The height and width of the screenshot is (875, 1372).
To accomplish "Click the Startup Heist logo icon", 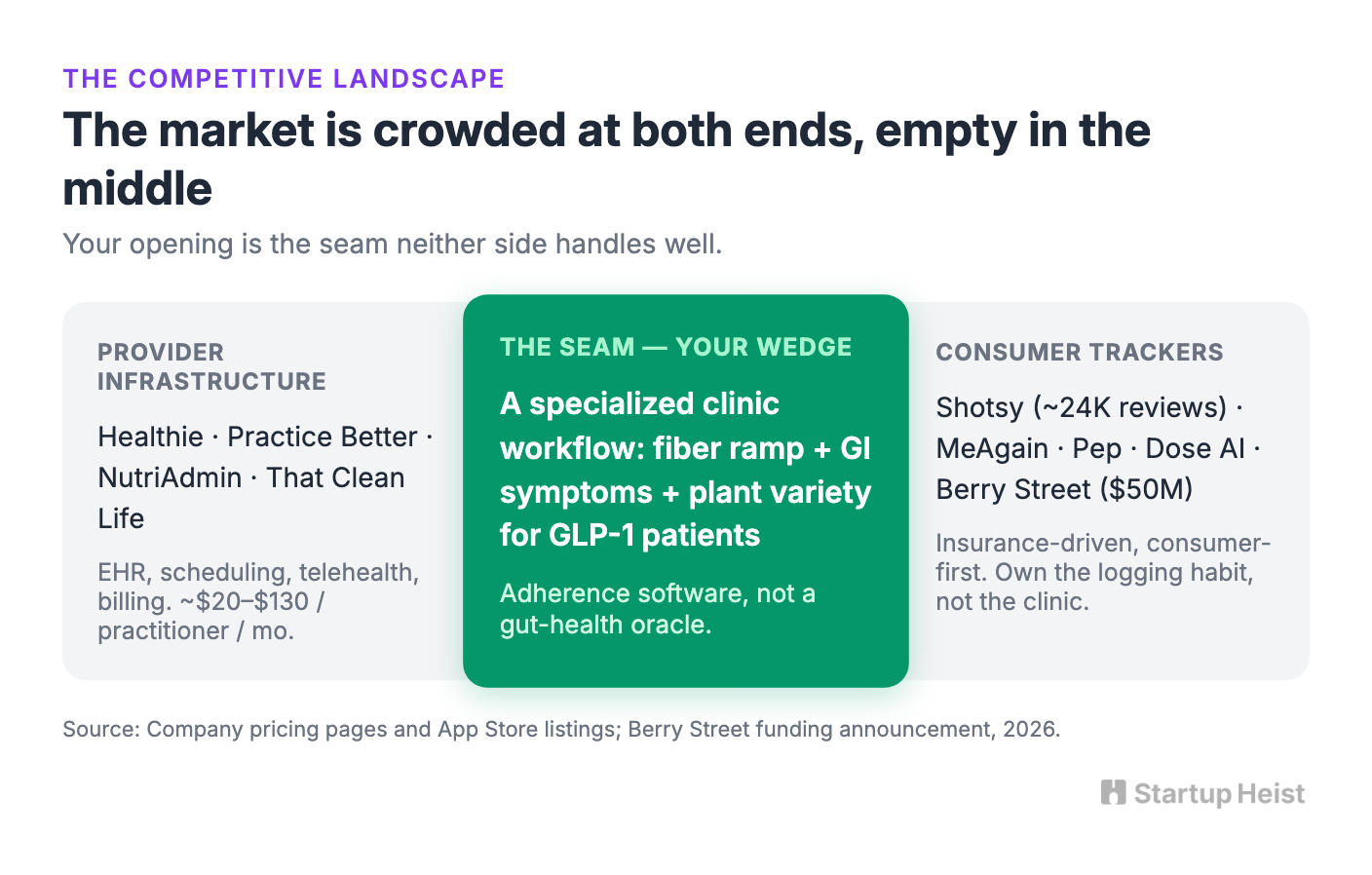I will (1113, 792).
